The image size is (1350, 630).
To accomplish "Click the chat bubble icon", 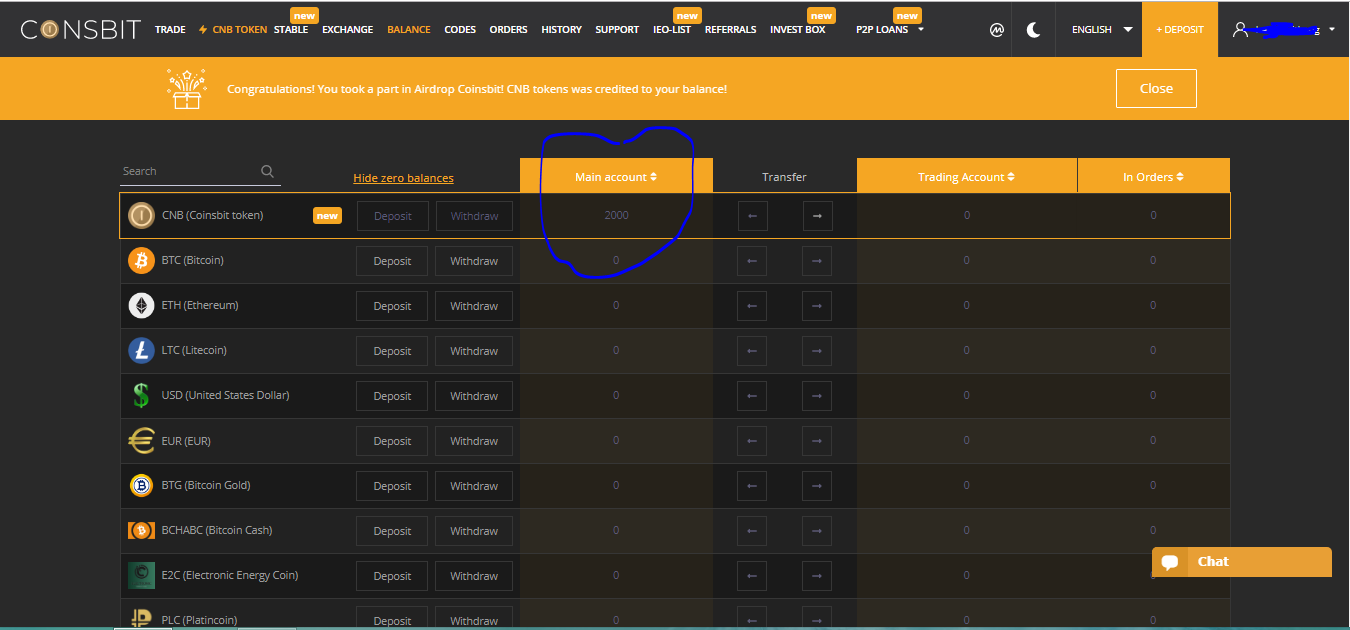I will [1169, 562].
